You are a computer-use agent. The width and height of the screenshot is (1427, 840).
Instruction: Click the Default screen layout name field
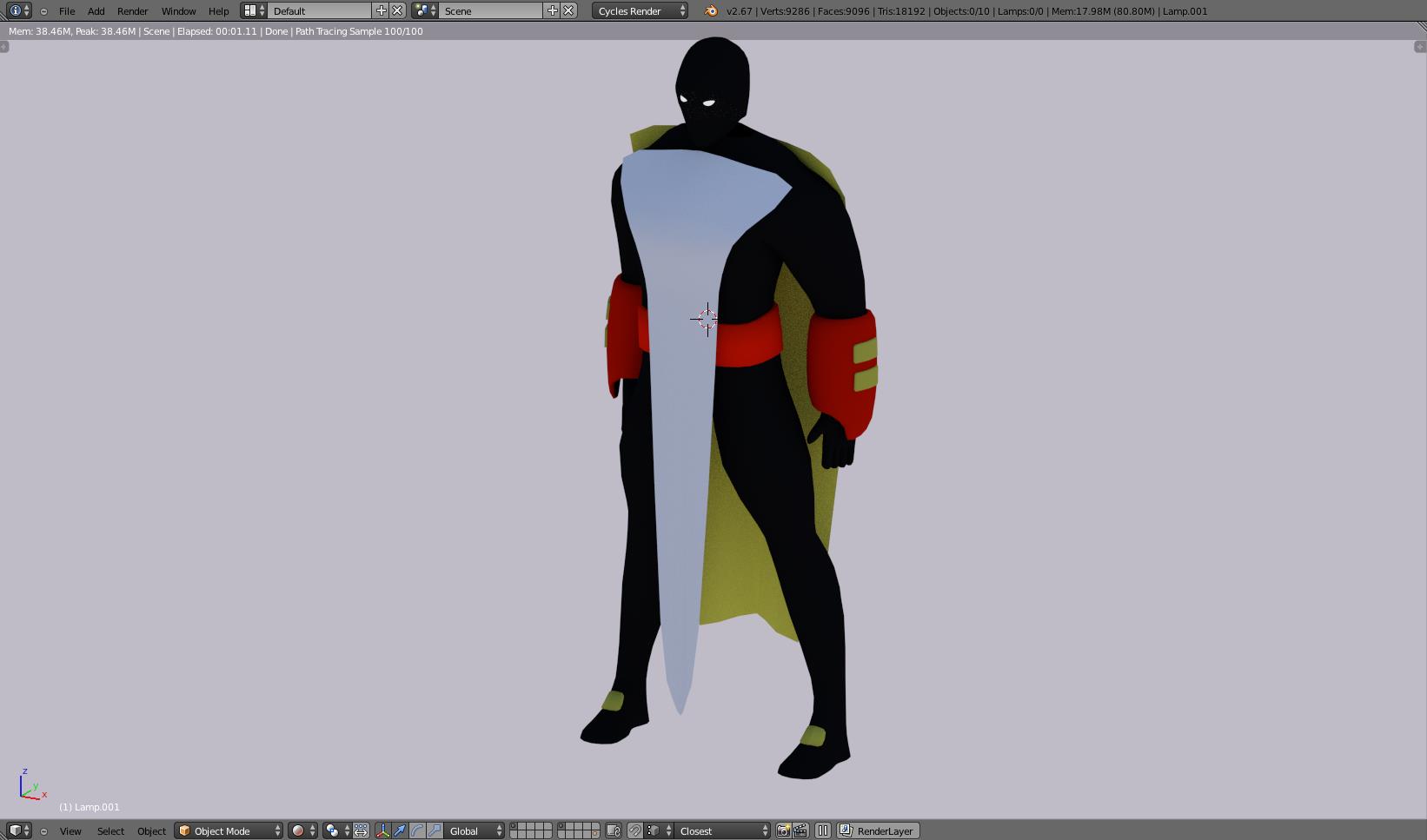(318, 10)
